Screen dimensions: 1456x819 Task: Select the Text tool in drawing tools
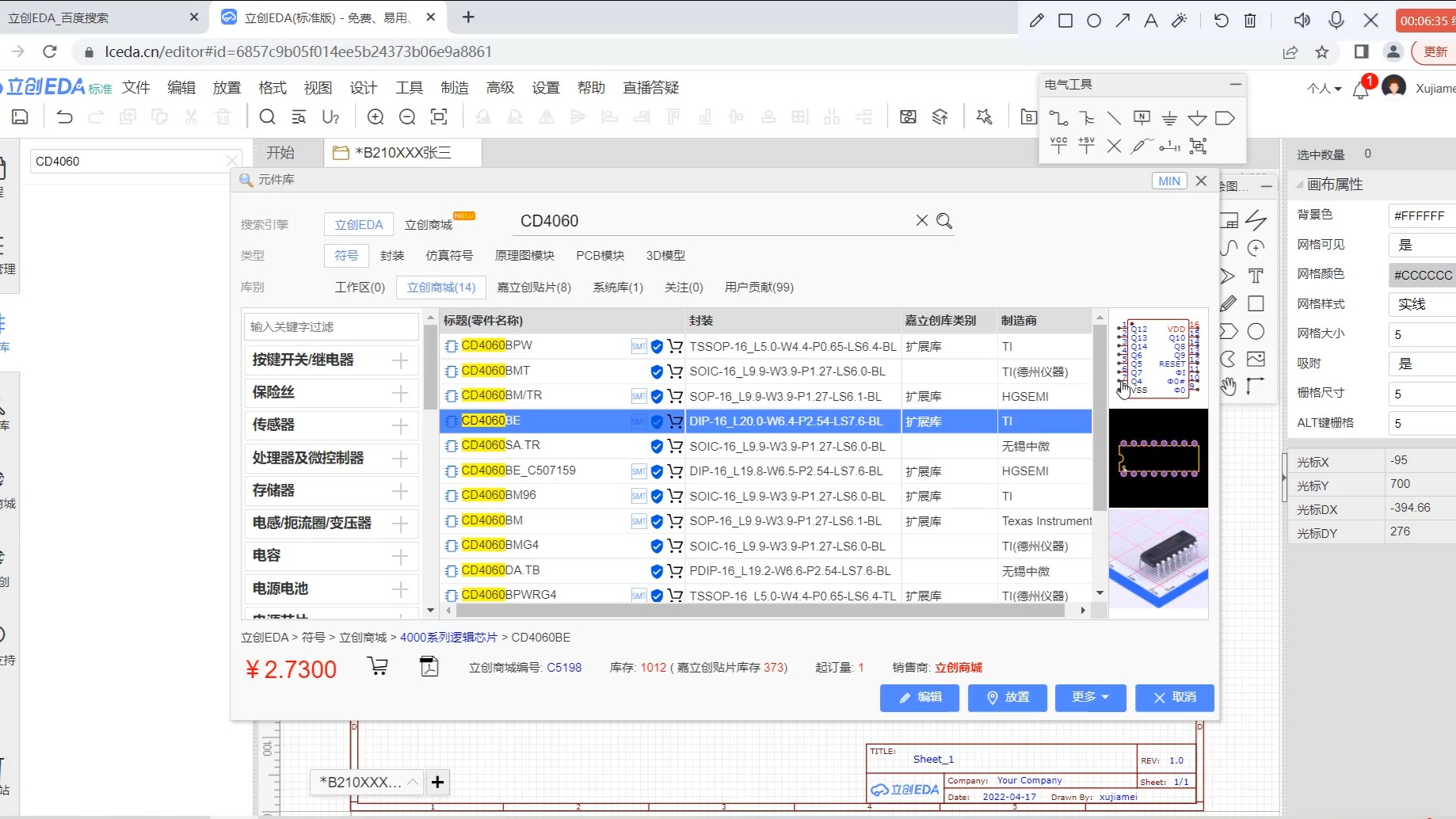coord(1256,276)
